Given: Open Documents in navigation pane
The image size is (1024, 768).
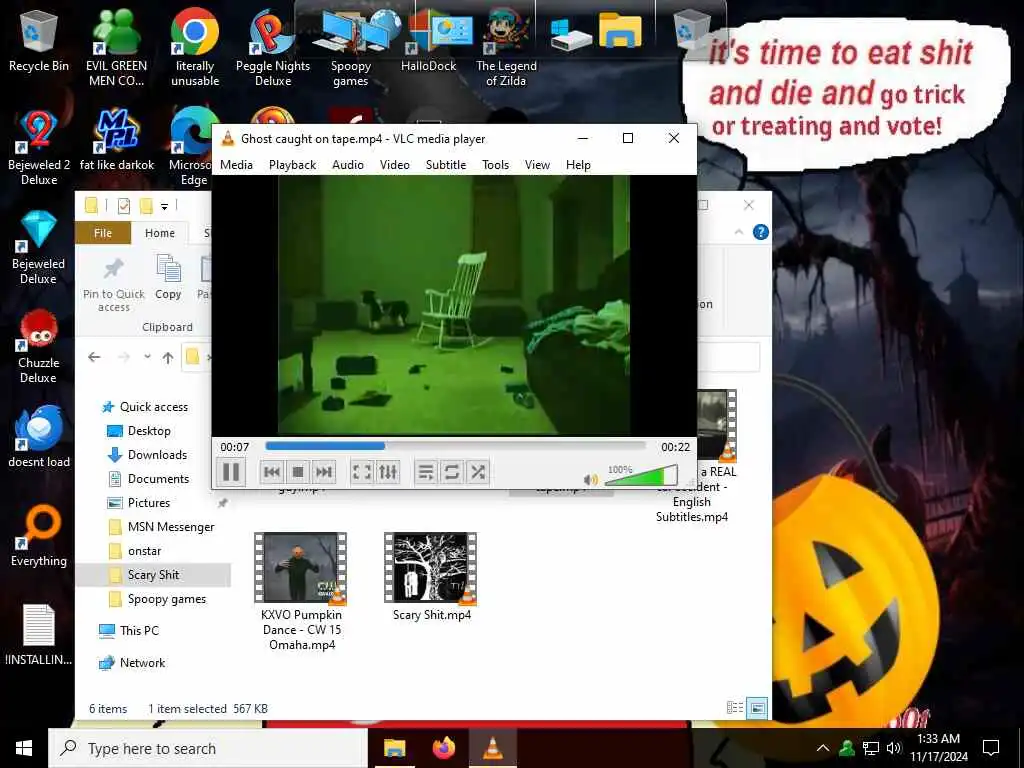Looking at the screenshot, I should (x=158, y=479).
